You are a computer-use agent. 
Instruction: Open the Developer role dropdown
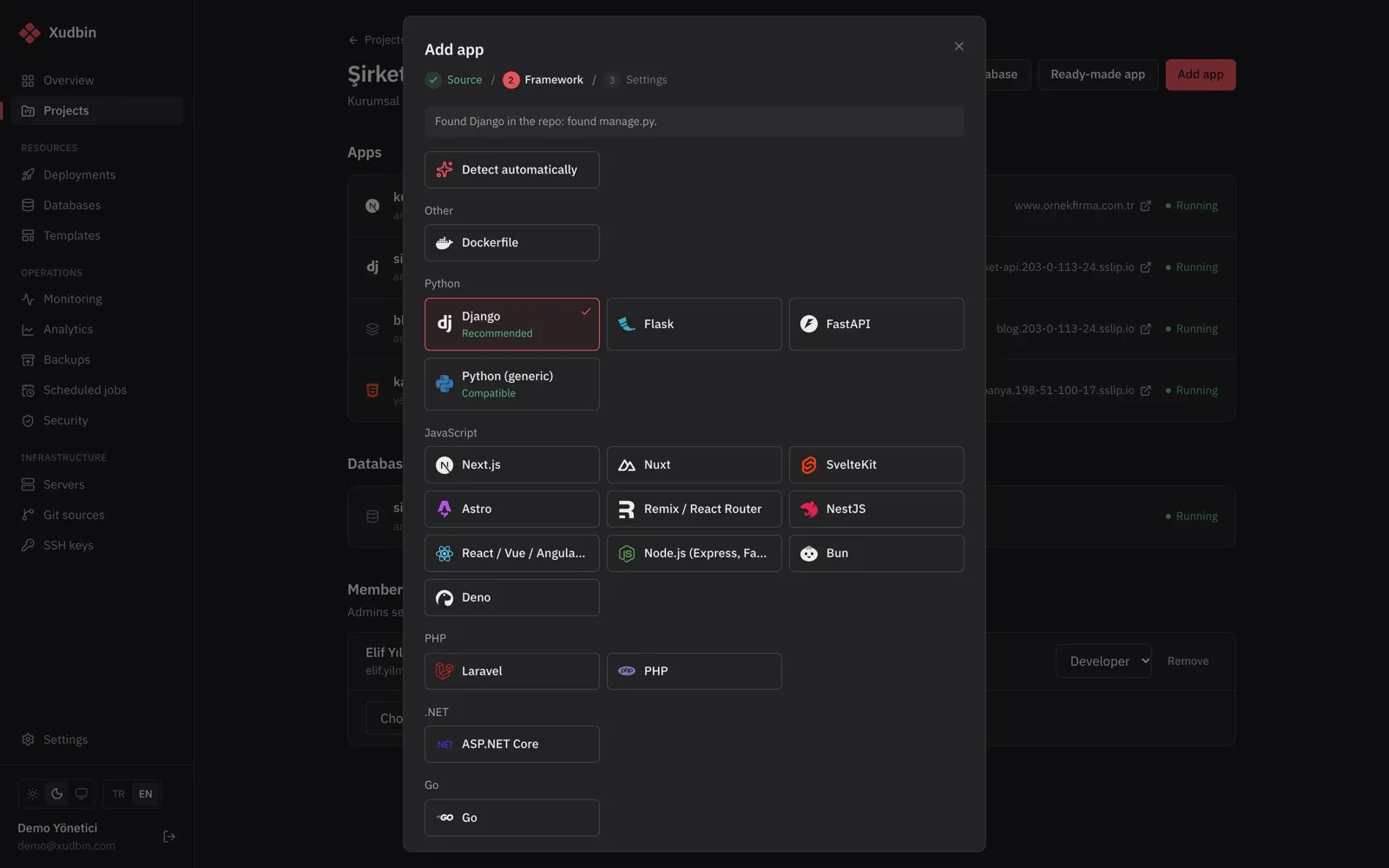[1103, 661]
